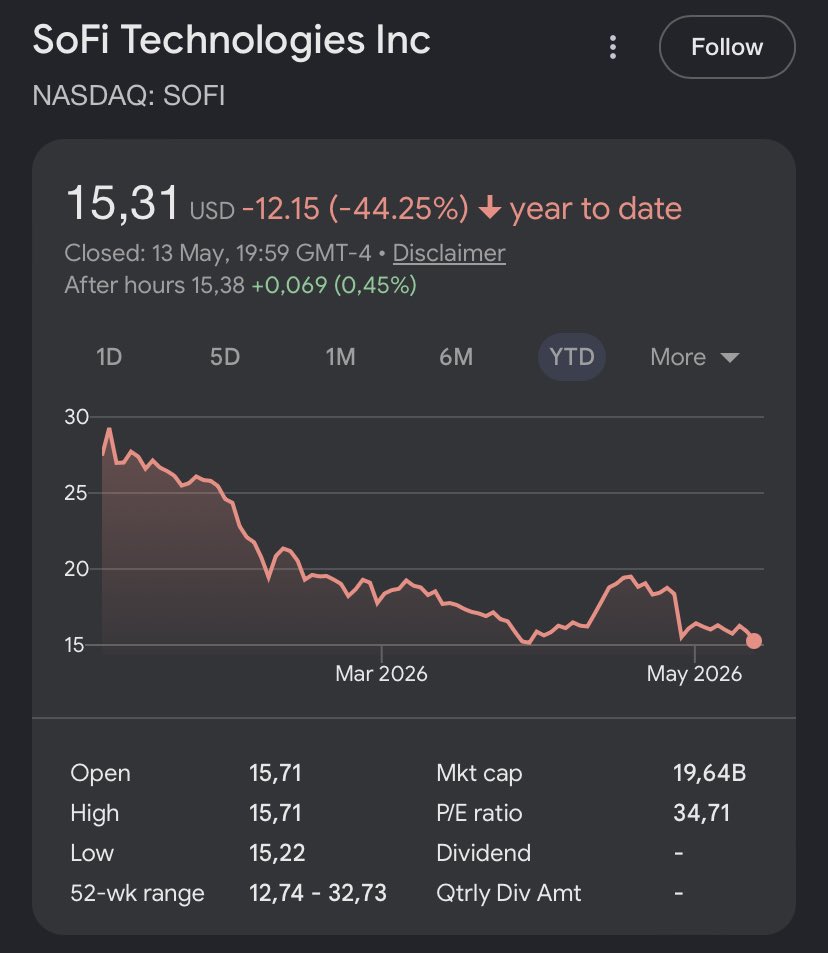Click the 20 y-axis label
This screenshot has height=953, width=828.
77,569
